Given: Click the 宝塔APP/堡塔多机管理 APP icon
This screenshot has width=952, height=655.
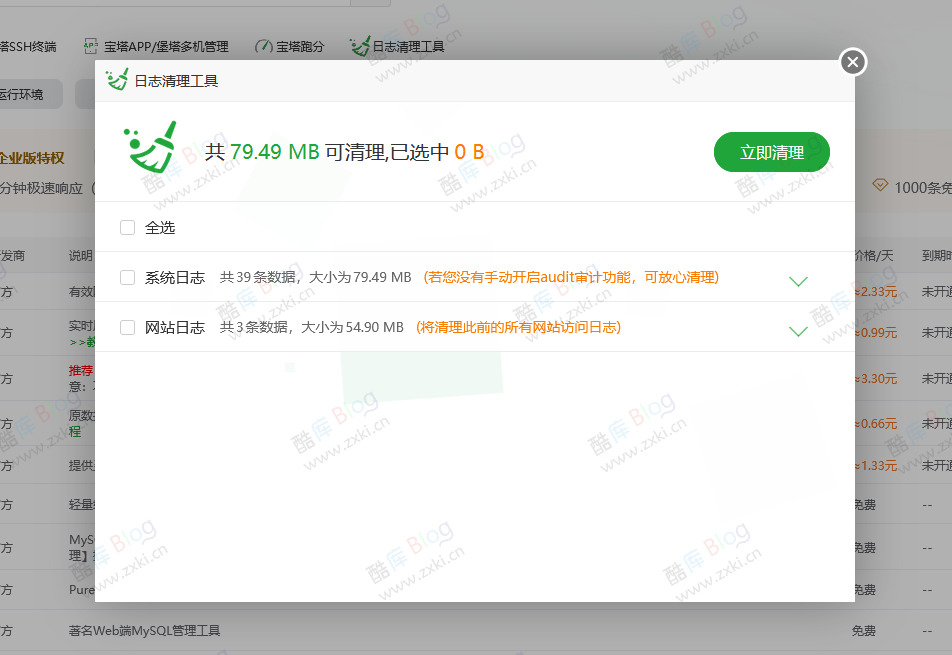Looking at the screenshot, I should click(x=90, y=46).
